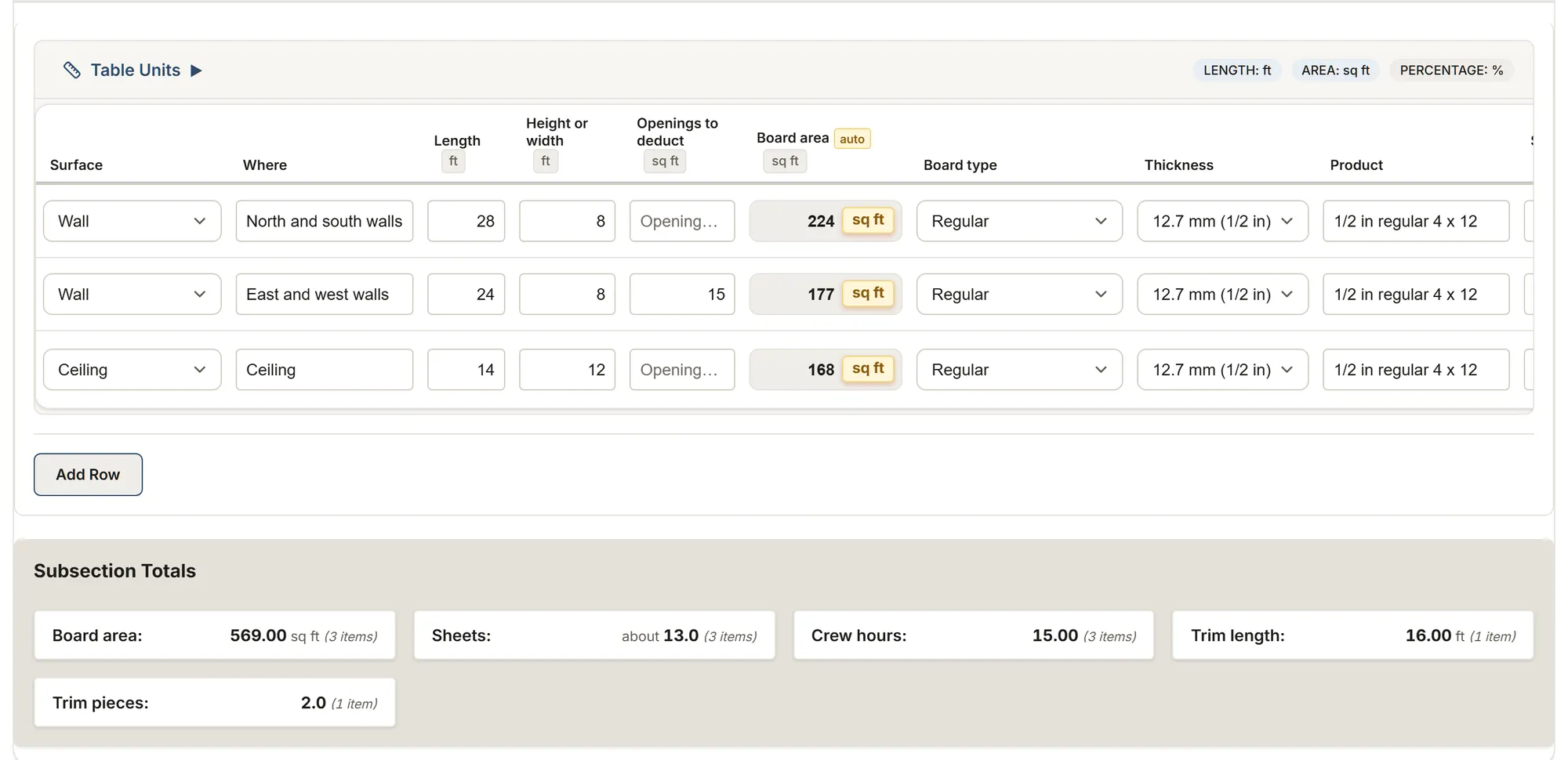Click the Sheets about 13.0 total card
This screenshot has width=1568, height=760.
(594, 635)
